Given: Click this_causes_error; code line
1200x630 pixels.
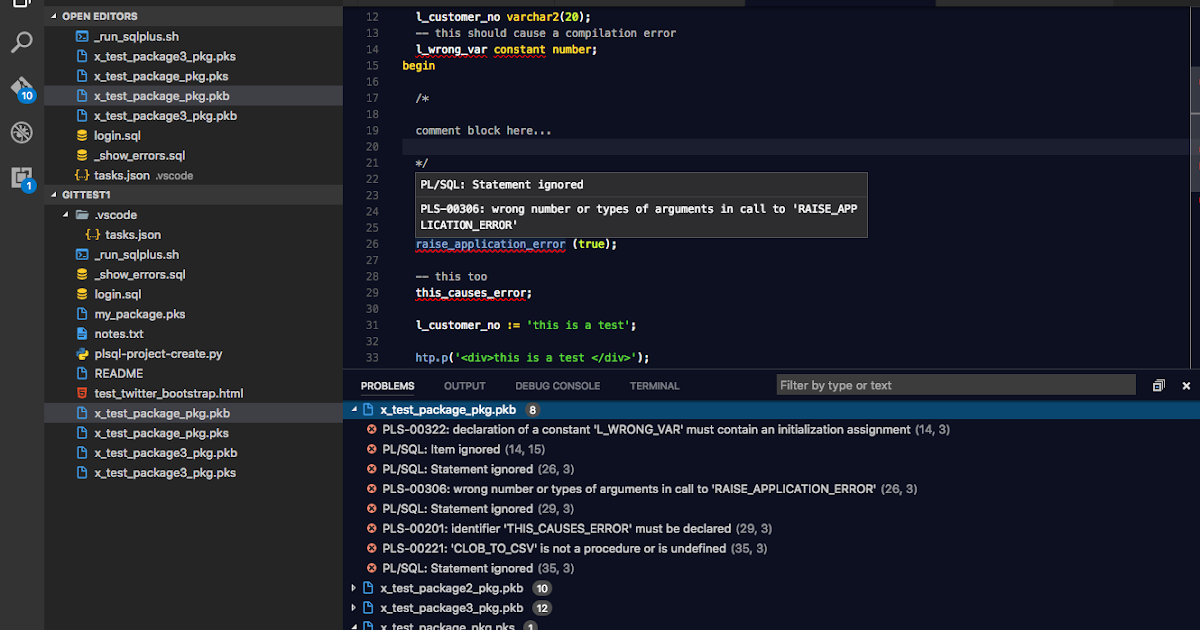Looking at the screenshot, I should pyautogui.click(x=474, y=293).
